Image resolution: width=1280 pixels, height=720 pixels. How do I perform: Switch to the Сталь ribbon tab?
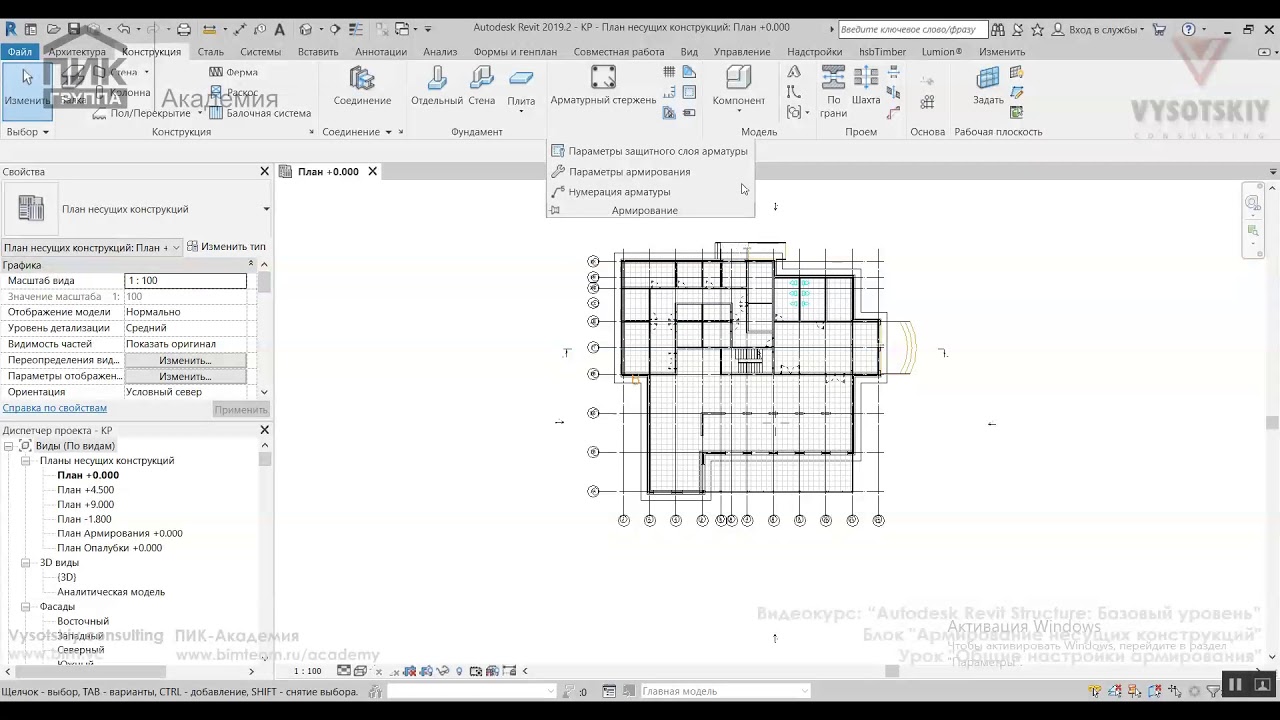click(211, 52)
